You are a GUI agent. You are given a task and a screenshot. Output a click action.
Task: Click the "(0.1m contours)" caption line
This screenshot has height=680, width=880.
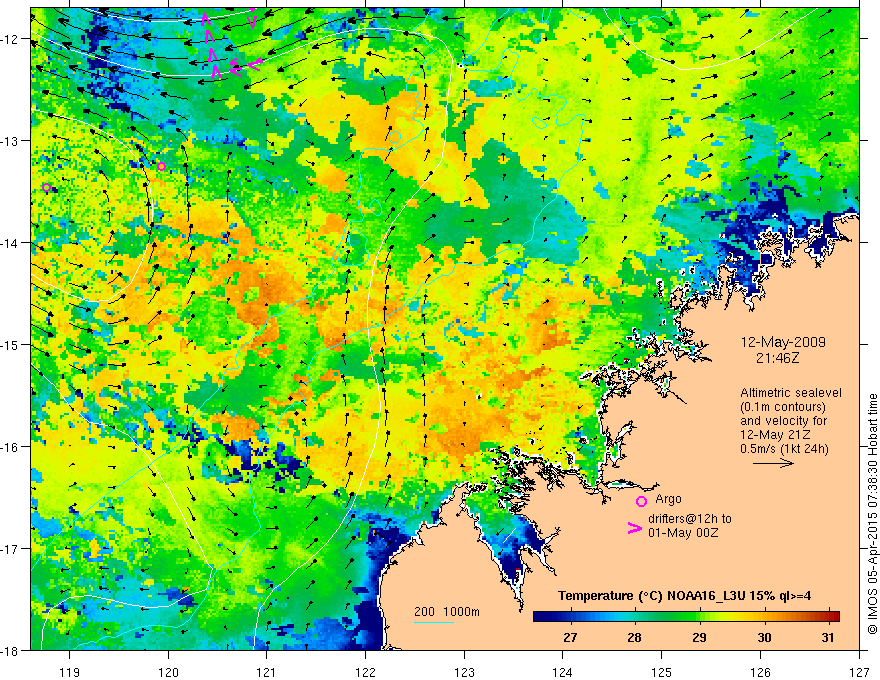point(783,407)
